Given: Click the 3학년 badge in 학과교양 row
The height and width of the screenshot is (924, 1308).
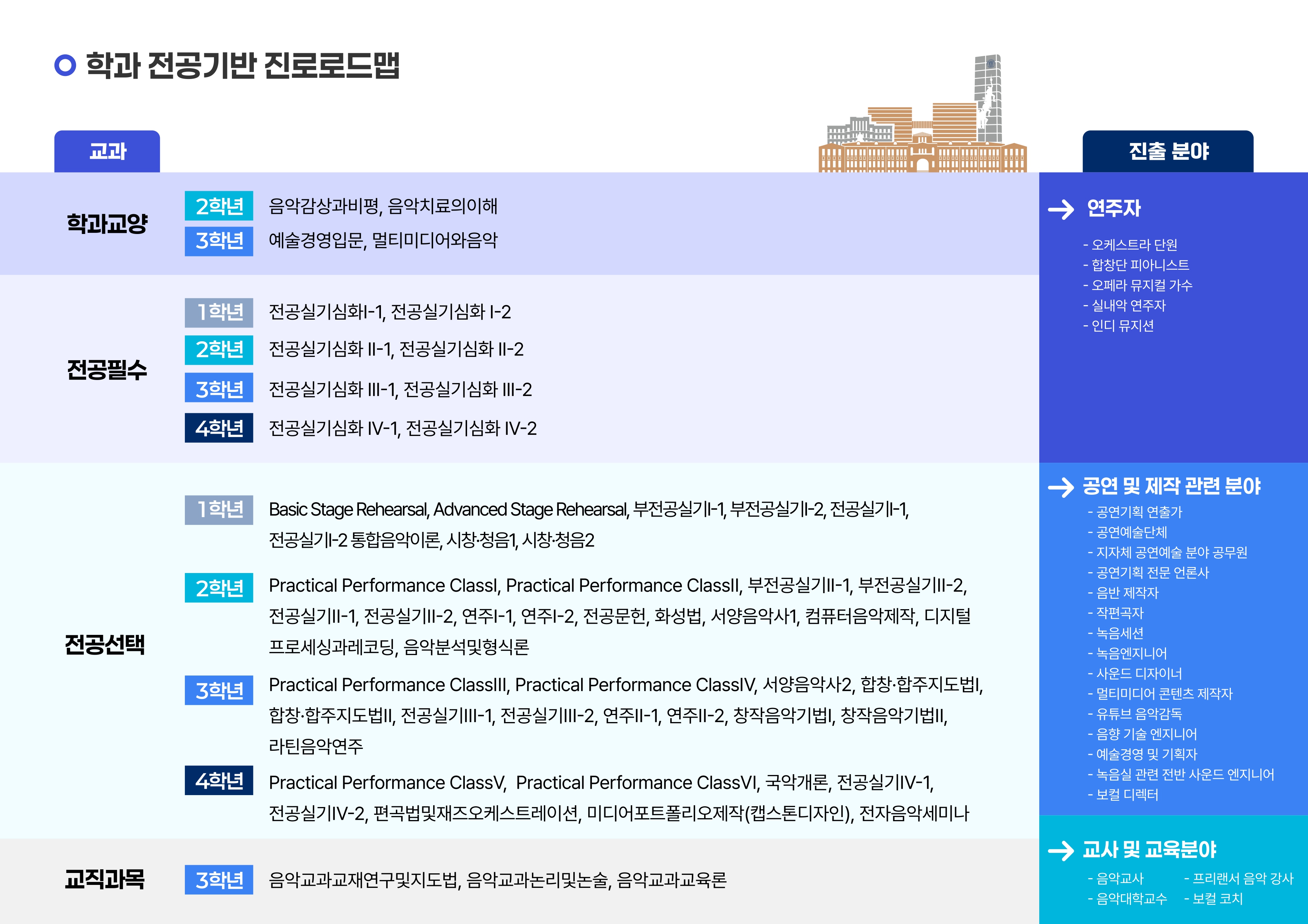Looking at the screenshot, I should point(219,241).
